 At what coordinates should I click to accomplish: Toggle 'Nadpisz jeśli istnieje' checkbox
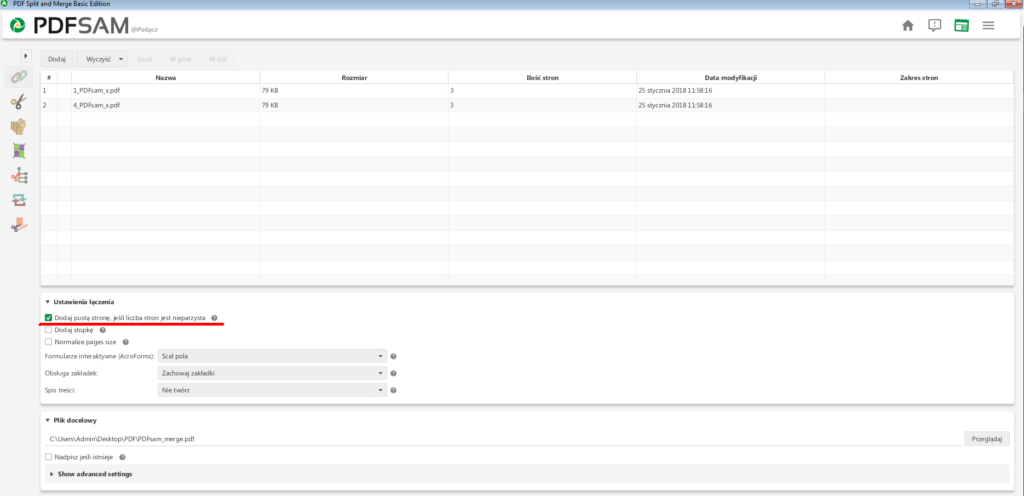(49, 457)
